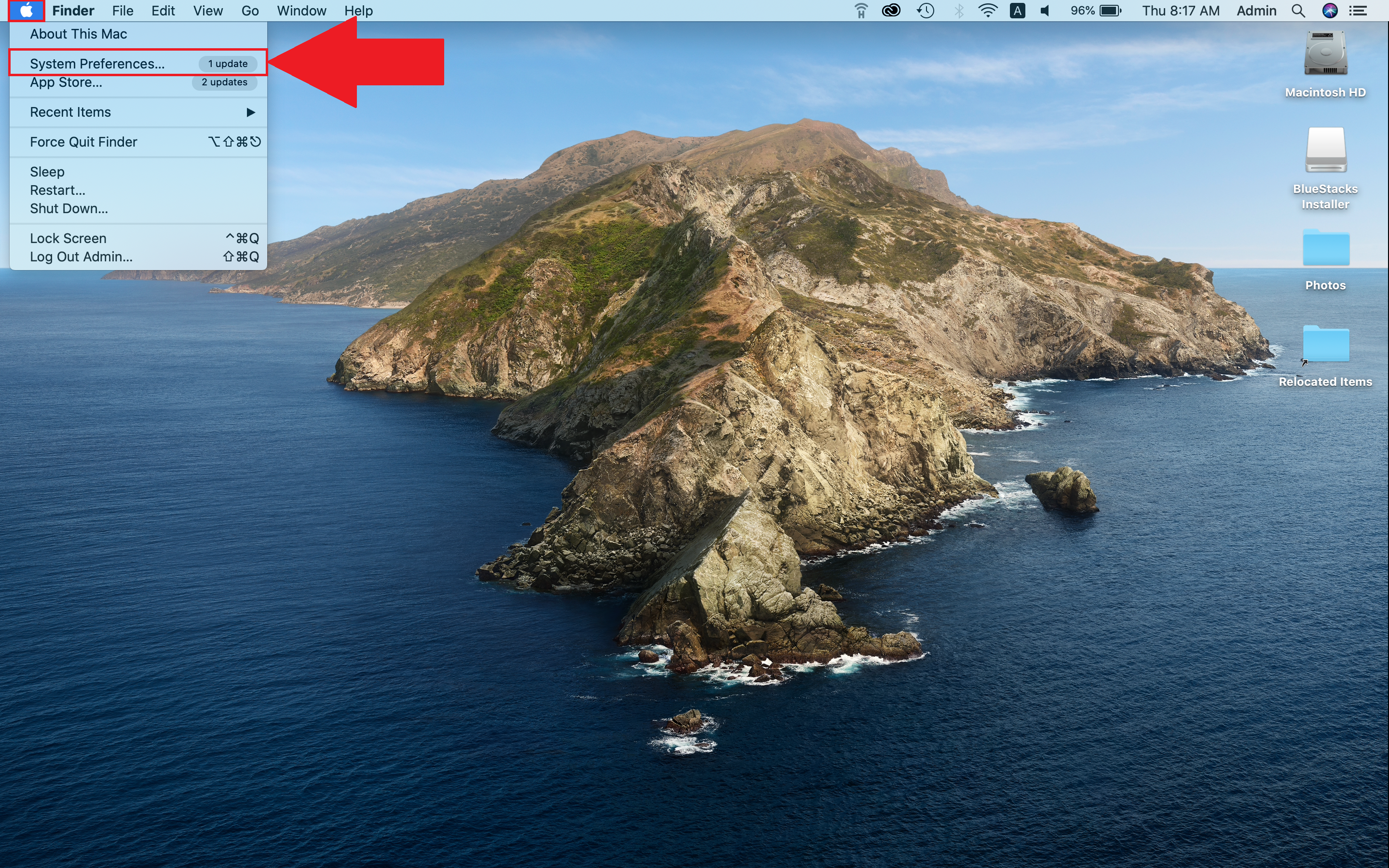Expand the Recent Items submenu
1389x868 pixels.
pyautogui.click(x=138, y=112)
